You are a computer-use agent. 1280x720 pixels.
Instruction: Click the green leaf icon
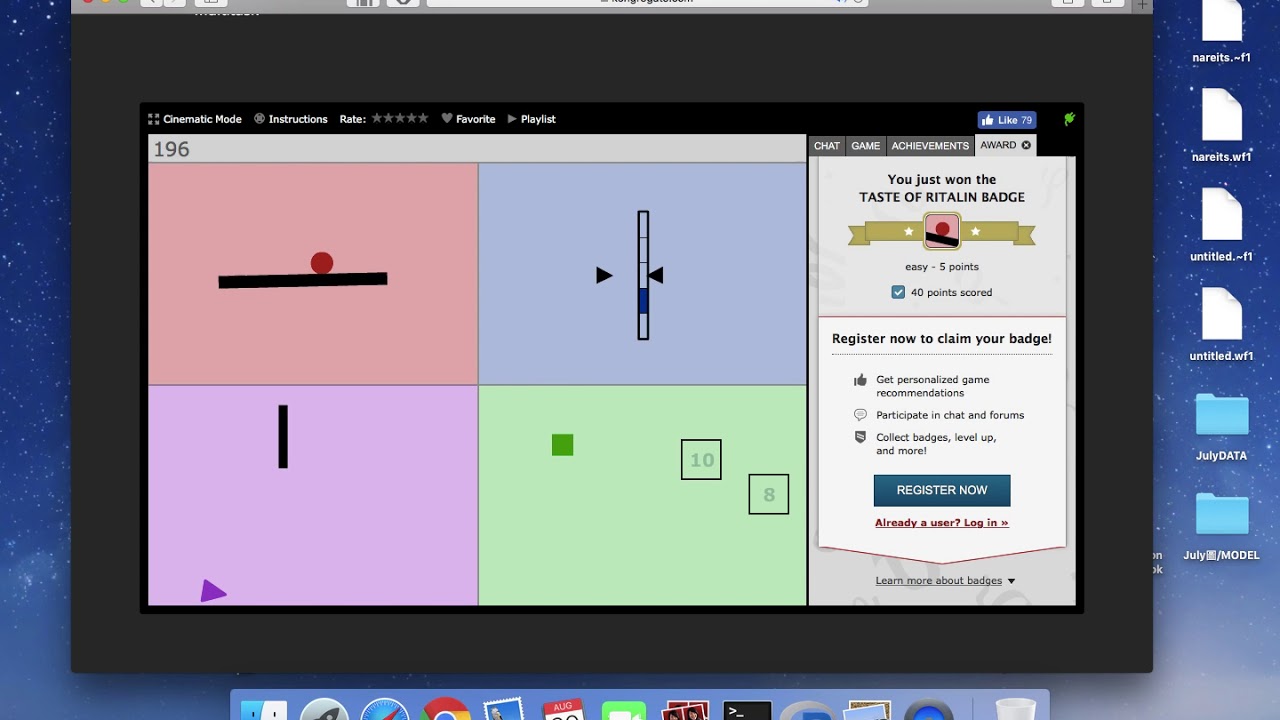[x=1069, y=119]
